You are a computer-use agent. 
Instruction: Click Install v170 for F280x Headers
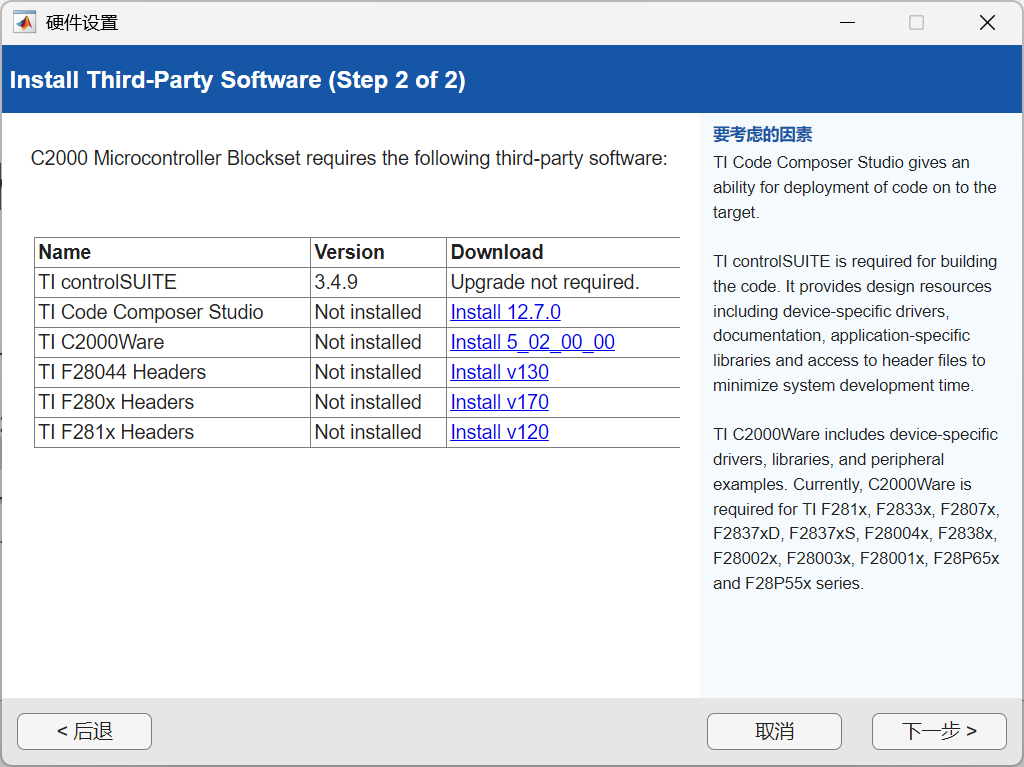click(x=500, y=402)
